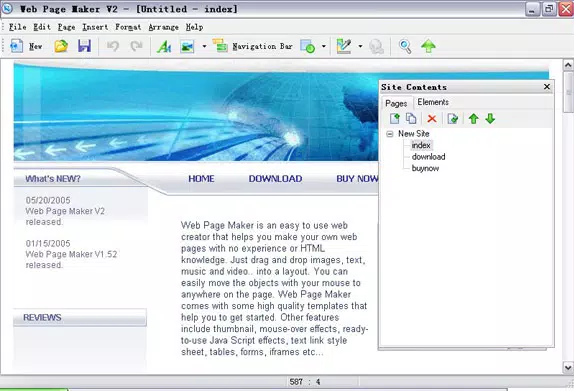Open the dropdown arrow beside pencil icon

pyautogui.click(x=360, y=46)
